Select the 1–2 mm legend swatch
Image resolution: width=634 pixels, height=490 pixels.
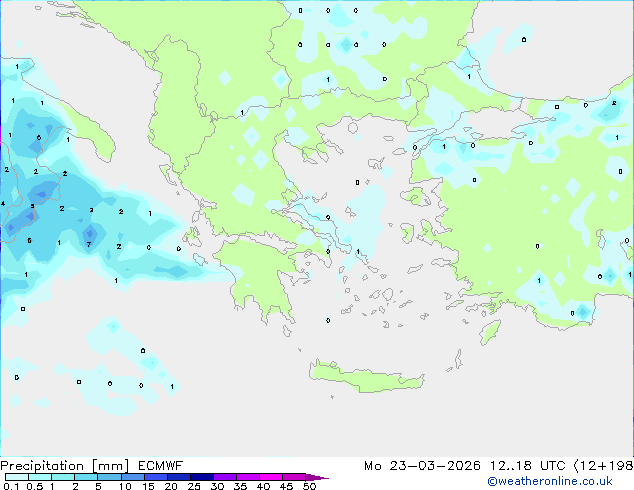[63, 477]
